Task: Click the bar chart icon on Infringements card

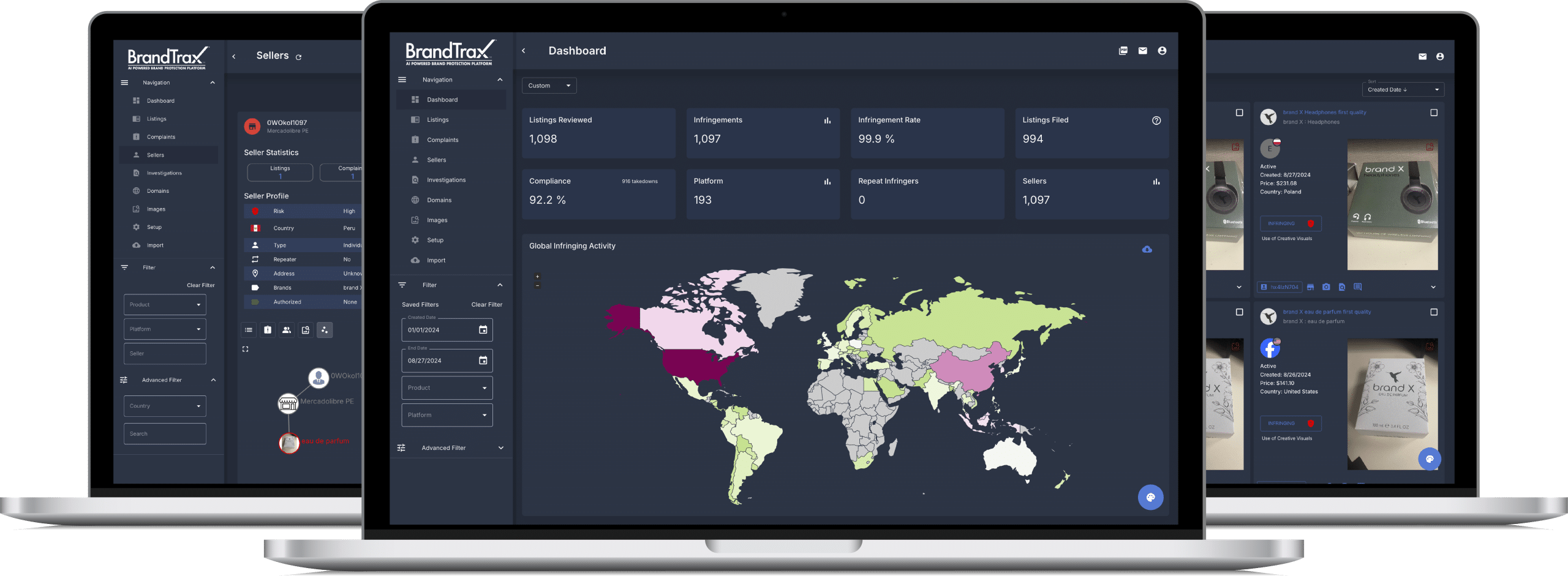Action: 827,121
